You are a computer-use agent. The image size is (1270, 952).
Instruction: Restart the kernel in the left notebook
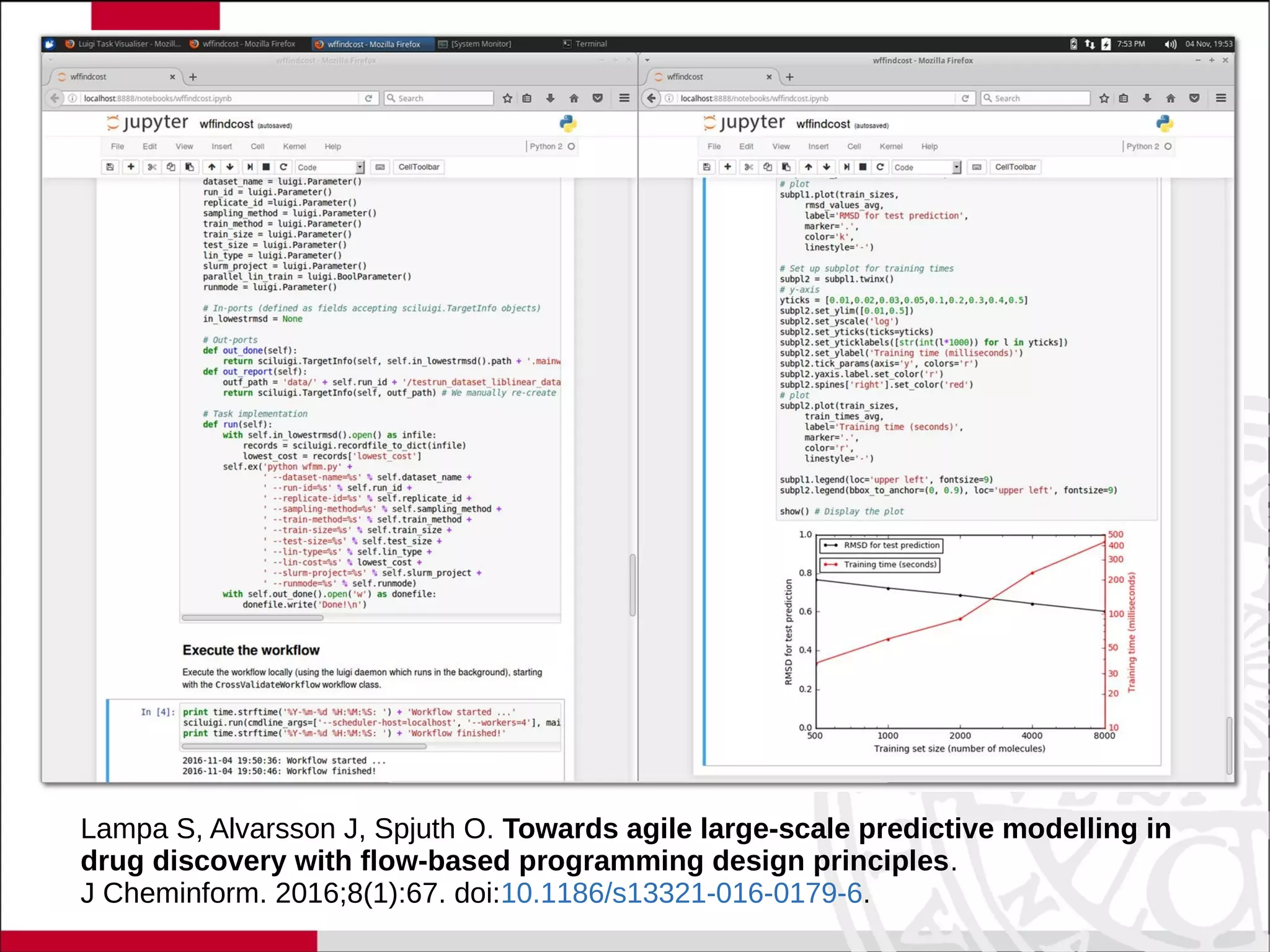[x=283, y=167]
